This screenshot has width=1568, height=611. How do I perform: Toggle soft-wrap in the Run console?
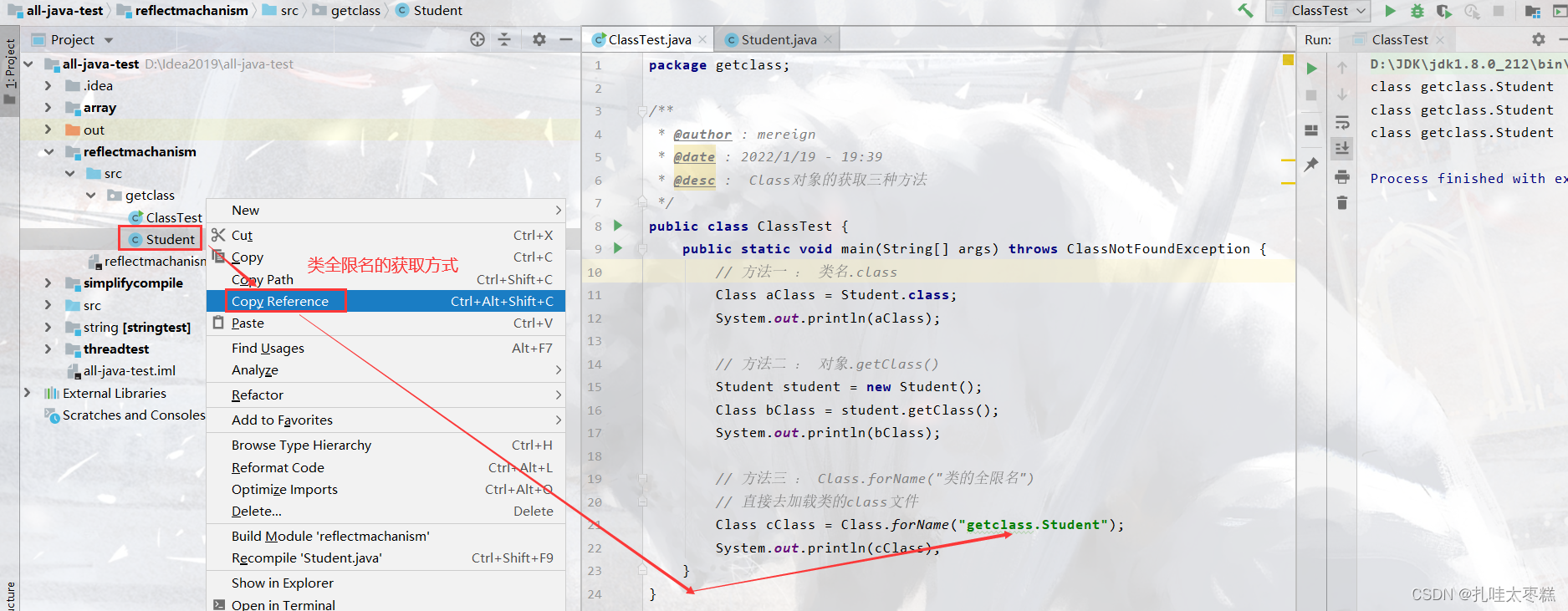[1342, 122]
